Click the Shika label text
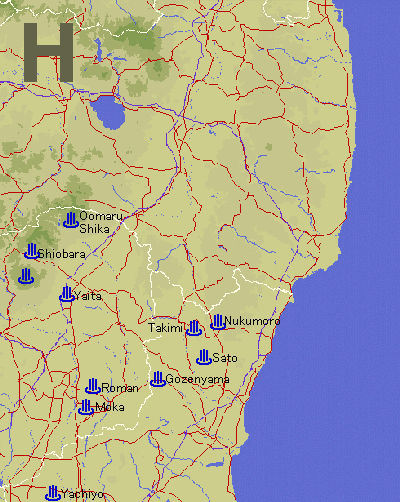 coord(94,229)
